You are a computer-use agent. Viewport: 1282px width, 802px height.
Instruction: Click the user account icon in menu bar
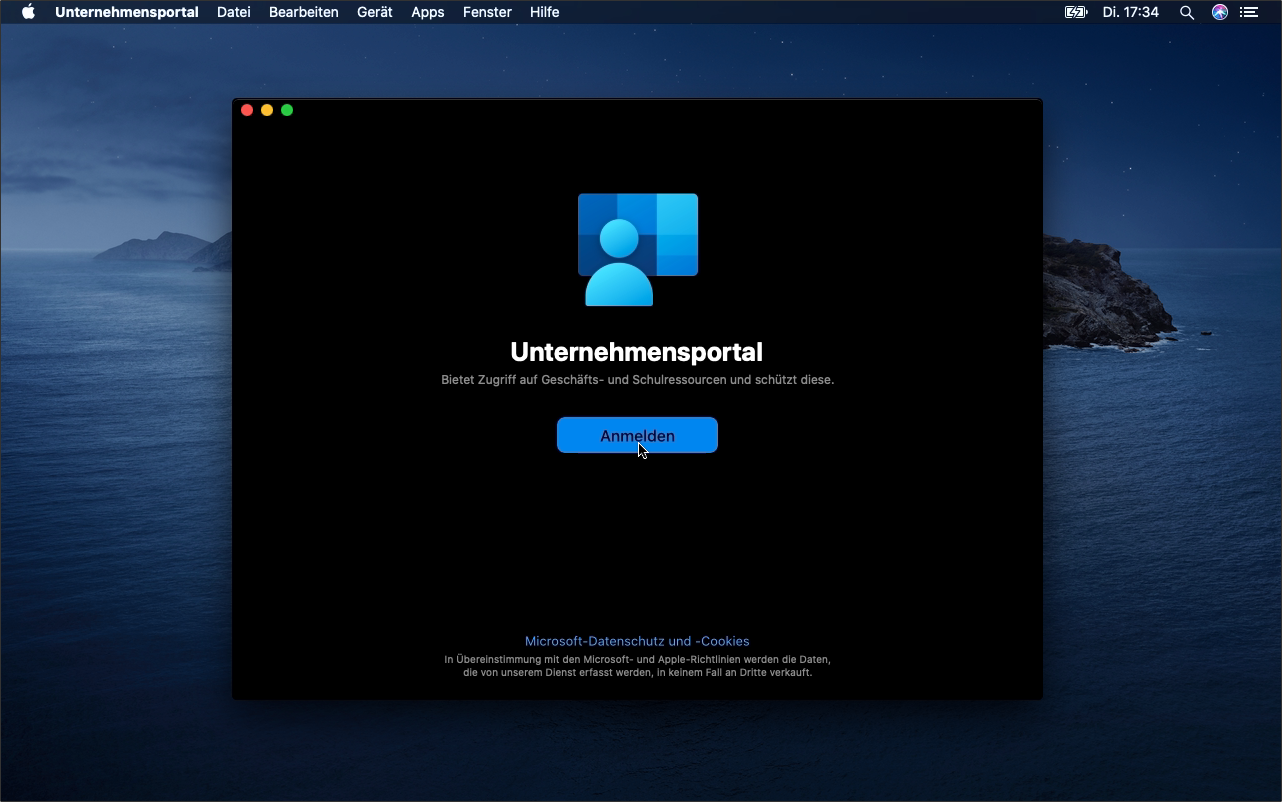tap(1219, 12)
